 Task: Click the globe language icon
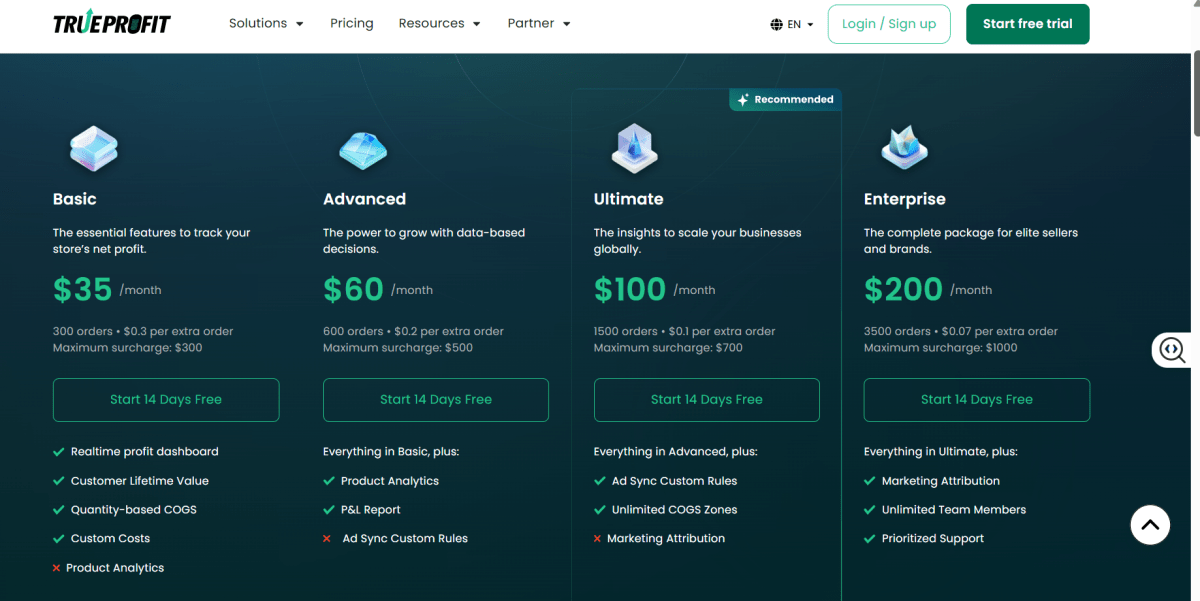[777, 24]
